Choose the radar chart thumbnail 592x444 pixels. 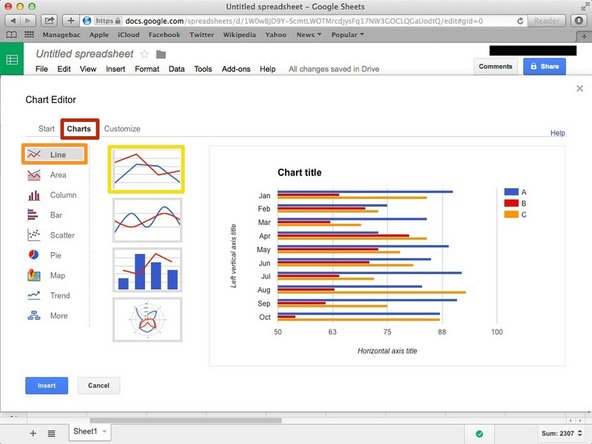tap(147, 320)
